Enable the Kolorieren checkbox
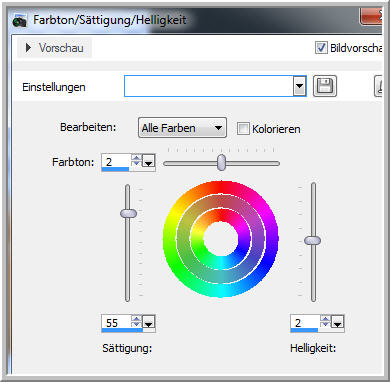The image size is (390, 382). pos(243,128)
